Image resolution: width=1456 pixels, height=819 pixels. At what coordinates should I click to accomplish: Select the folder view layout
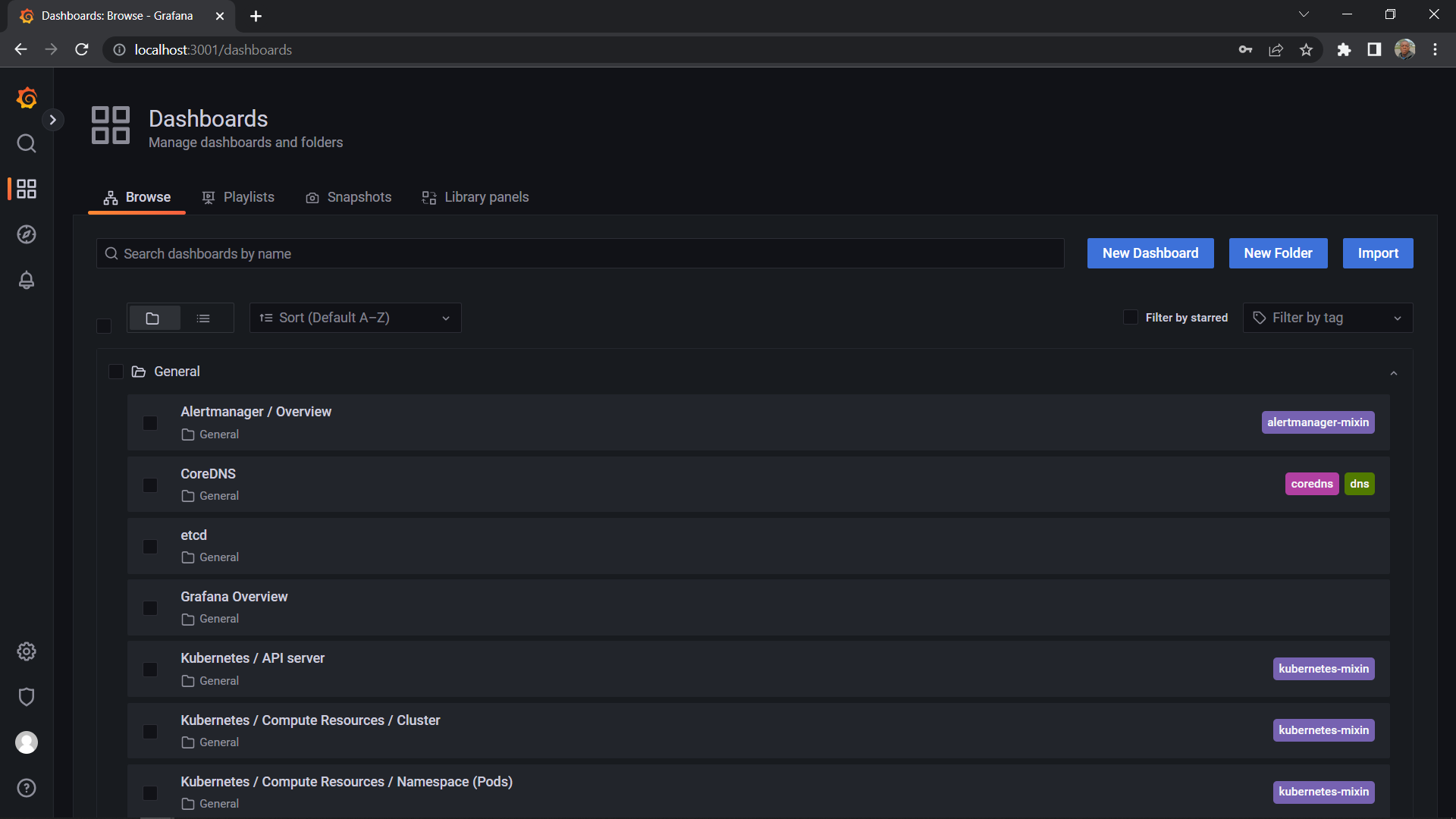(153, 318)
